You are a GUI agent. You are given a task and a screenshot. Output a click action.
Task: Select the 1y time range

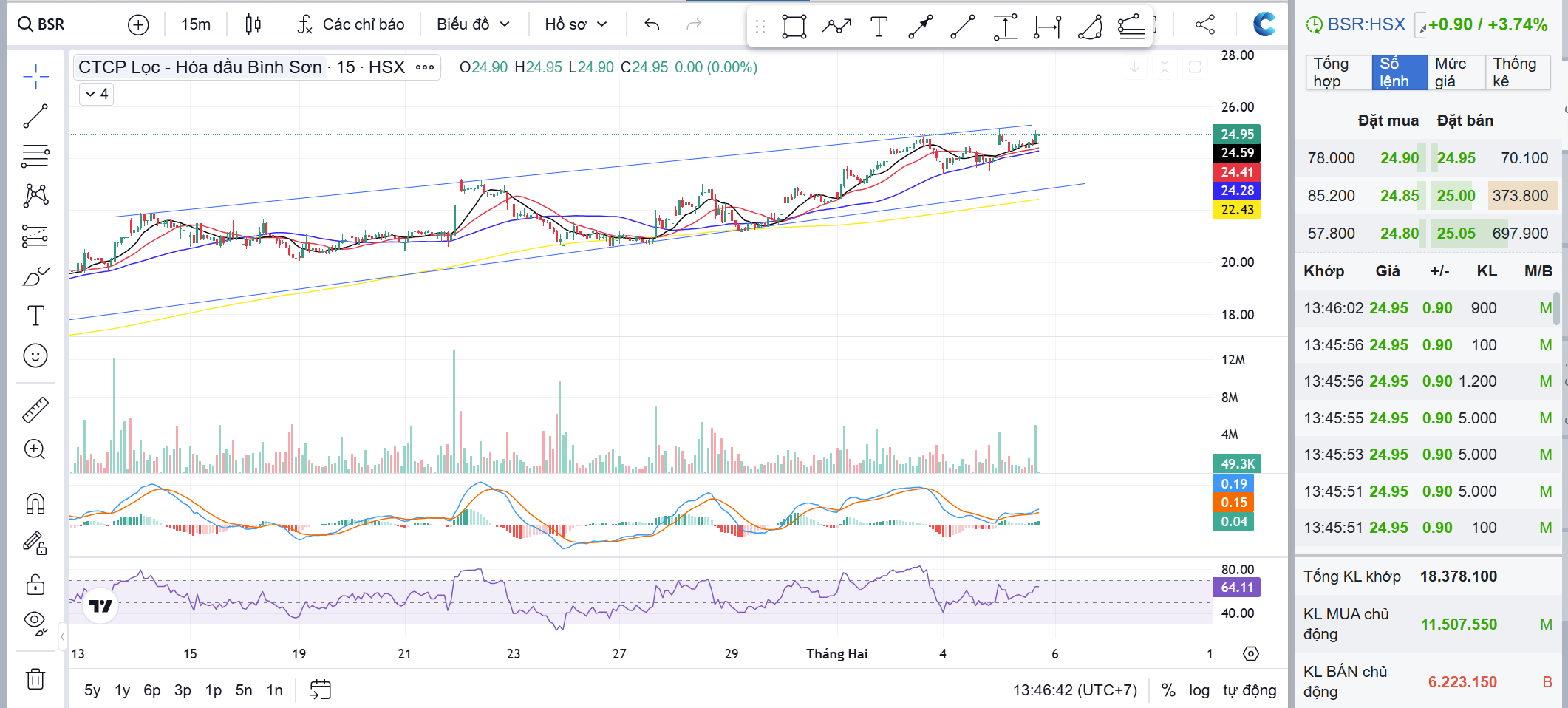click(x=123, y=690)
